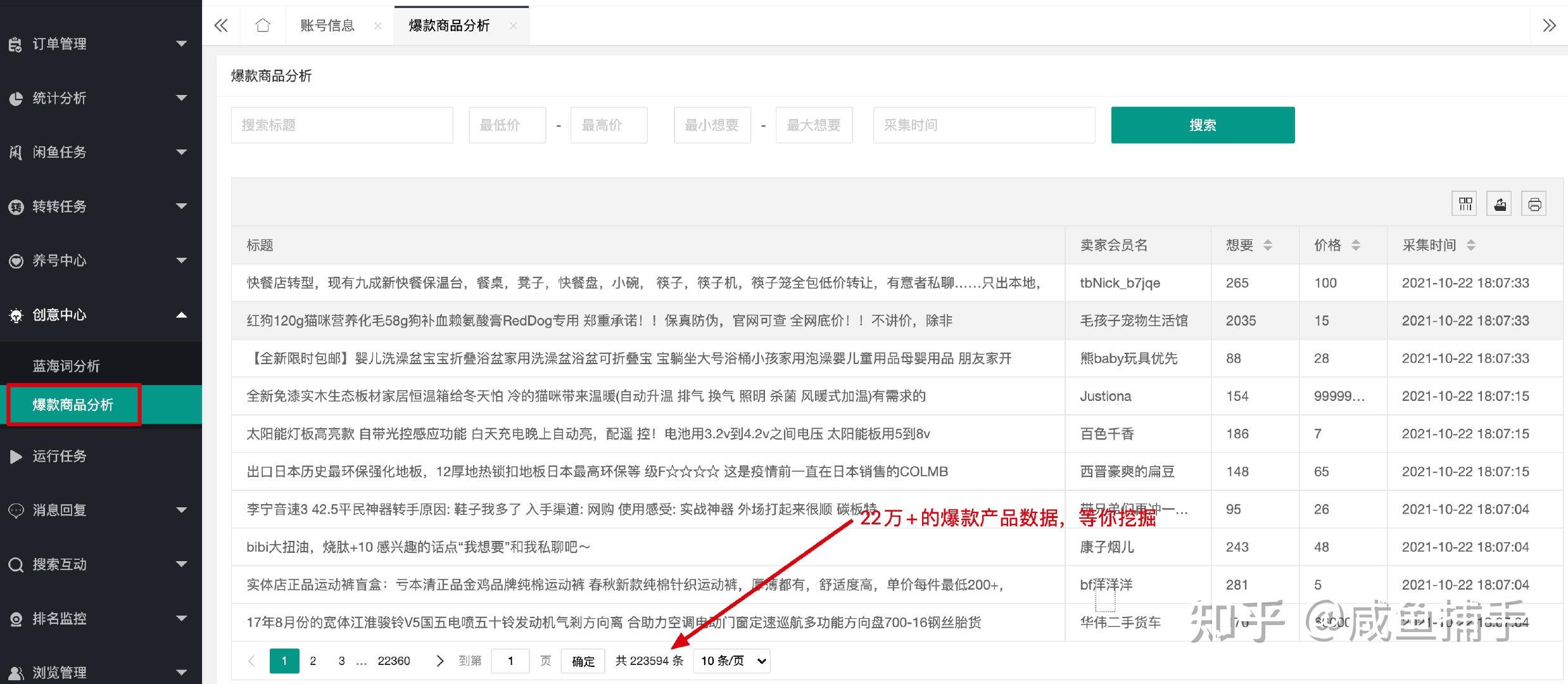Toggle sorting on the 采集时间 column
1568x684 pixels.
(x=1472, y=245)
